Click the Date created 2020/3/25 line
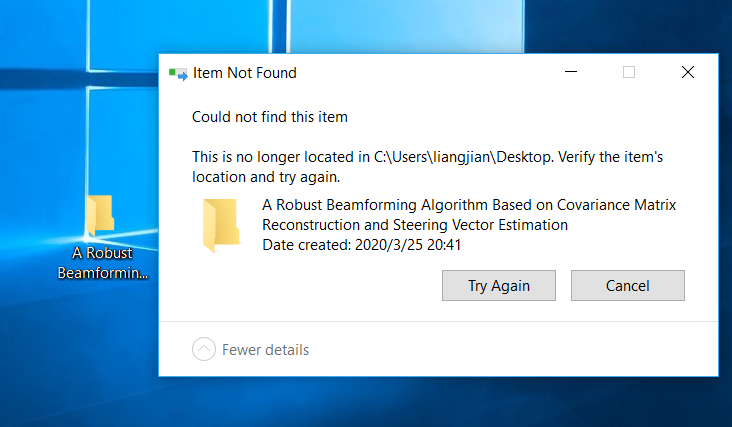 pos(361,245)
